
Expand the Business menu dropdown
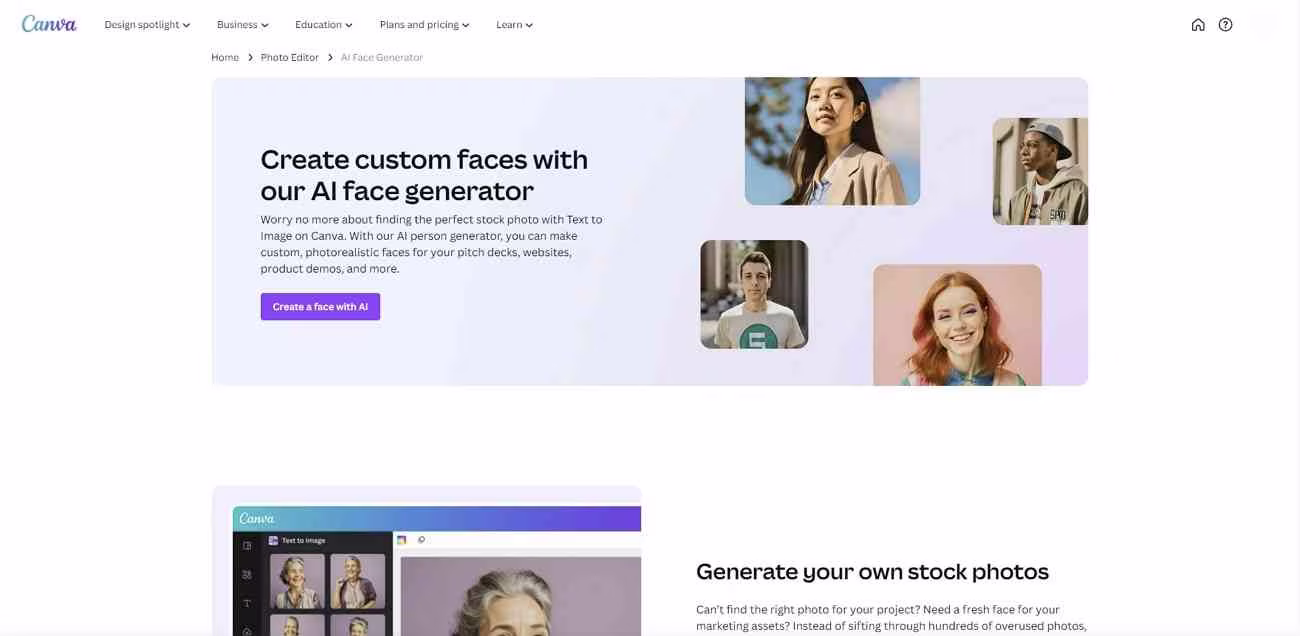click(243, 25)
